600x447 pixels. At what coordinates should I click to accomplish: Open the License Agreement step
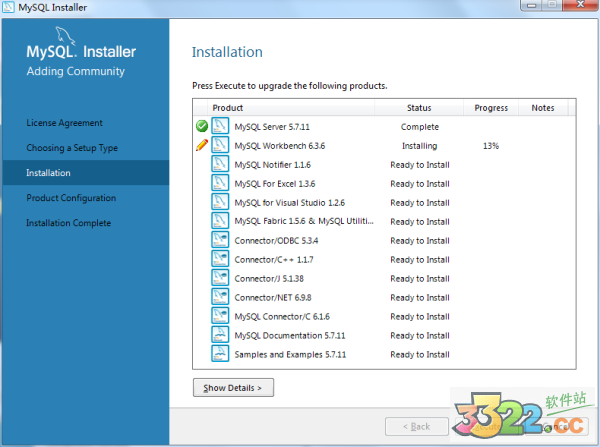coord(64,123)
